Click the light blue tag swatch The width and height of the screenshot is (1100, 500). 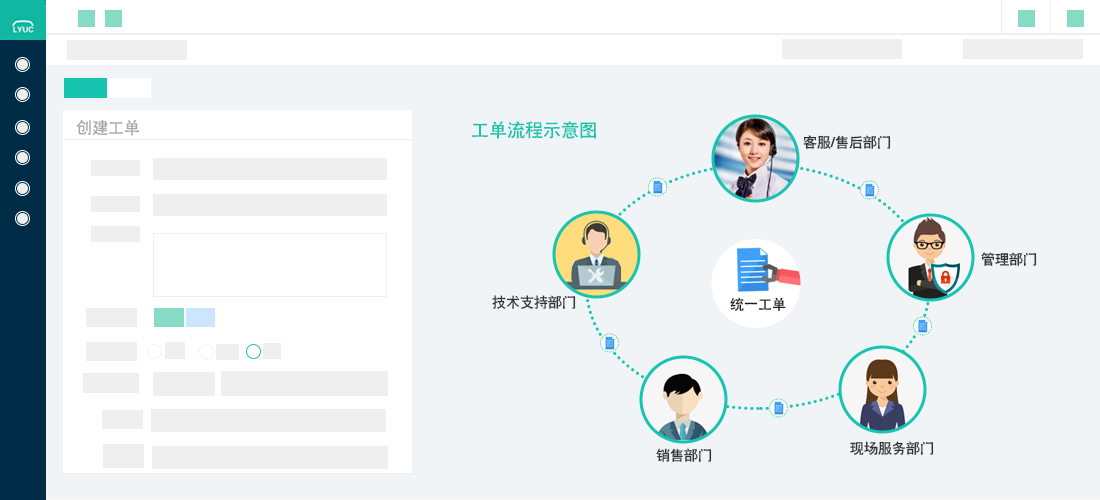pyautogui.click(x=200, y=317)
